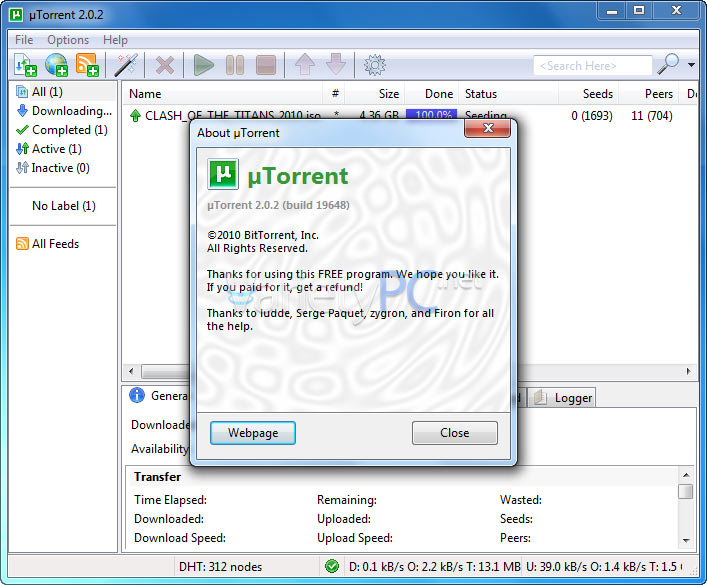
Task: Click the Webpage button in About dialog
Action: [253, 433]
